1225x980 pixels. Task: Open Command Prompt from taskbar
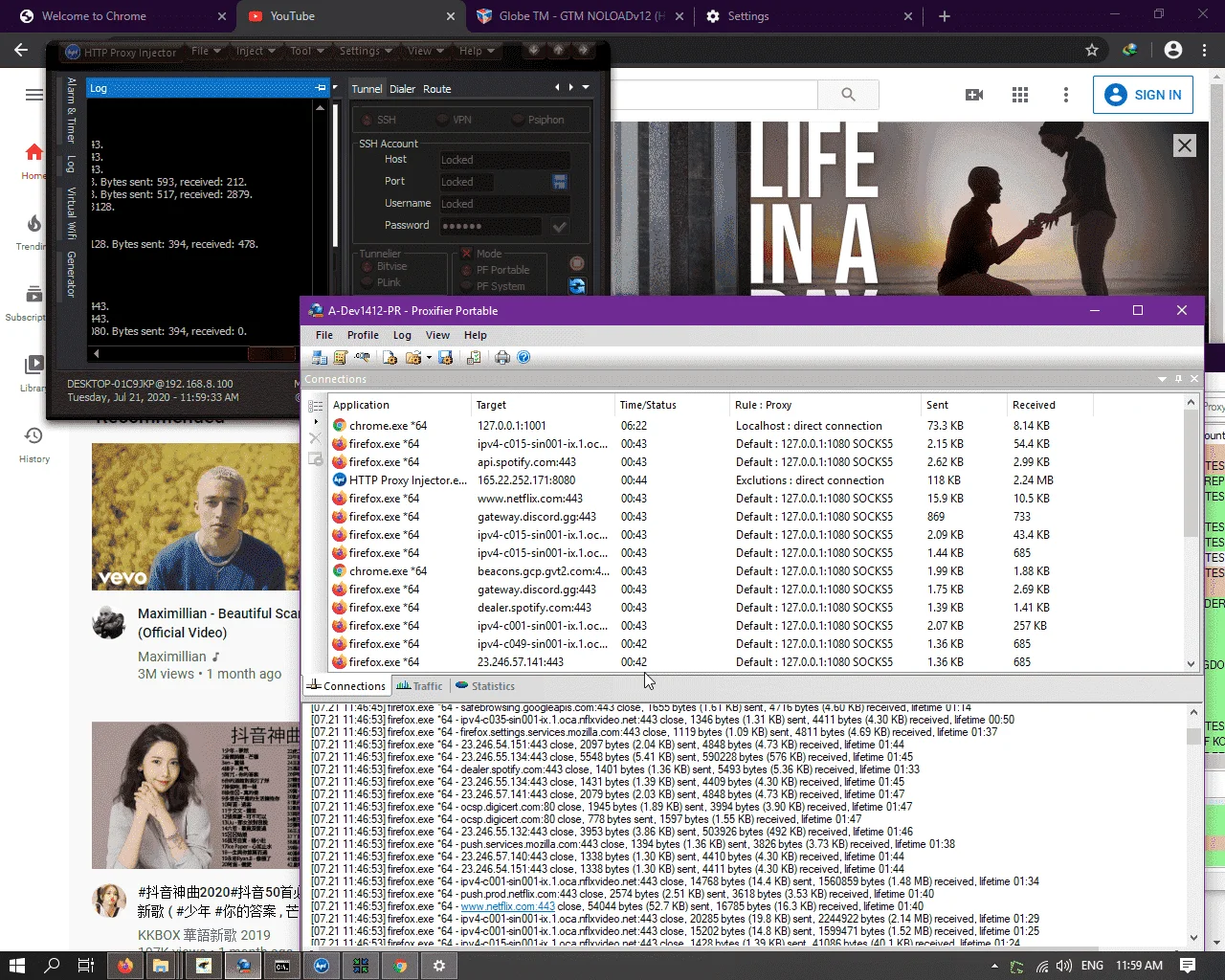tap(282, 966)
